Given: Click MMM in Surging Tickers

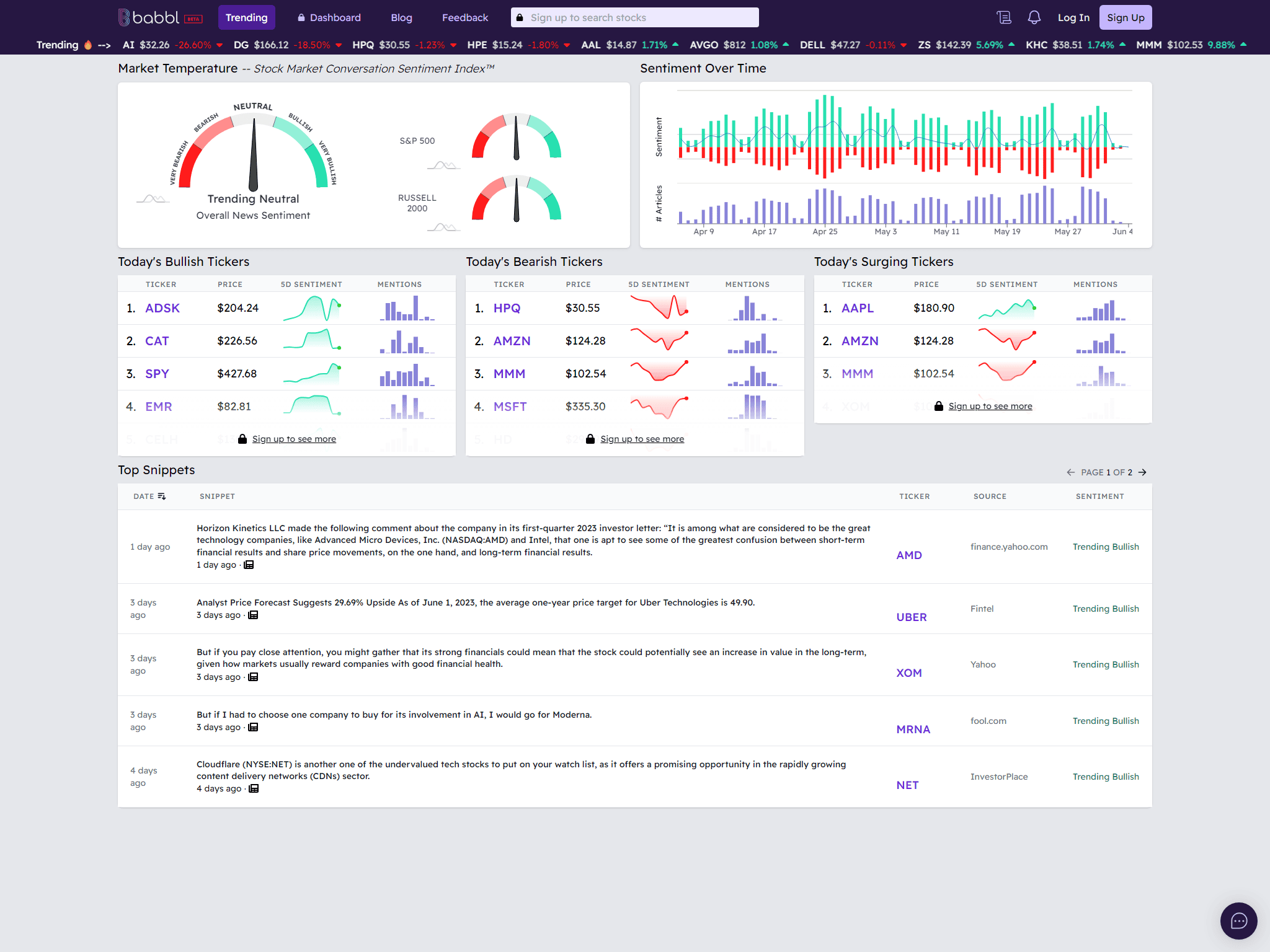Looking at the screenshot, I should click(x=857, y=374).
